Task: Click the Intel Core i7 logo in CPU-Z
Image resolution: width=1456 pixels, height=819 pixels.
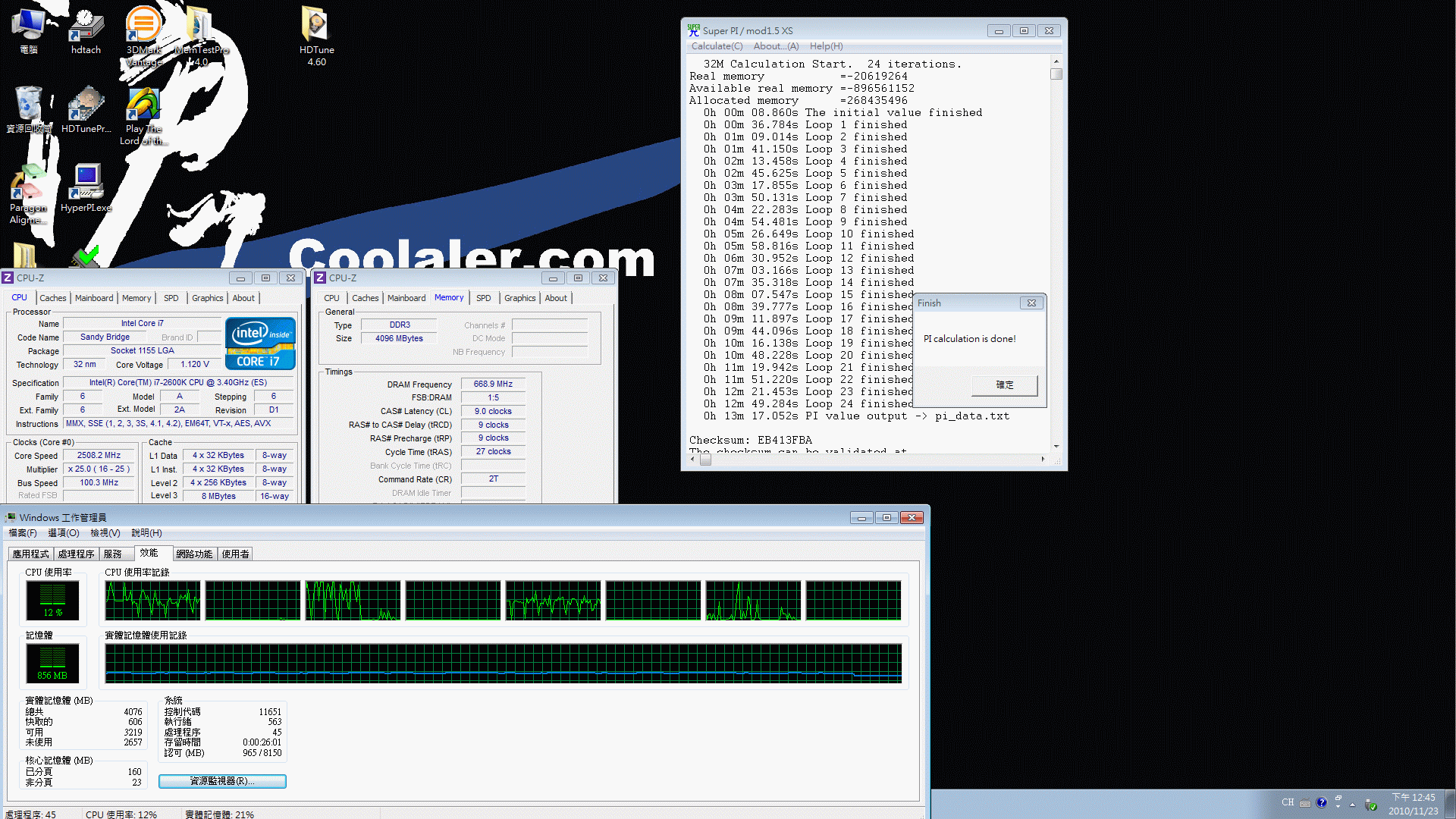Action: (x=260, y=344)
